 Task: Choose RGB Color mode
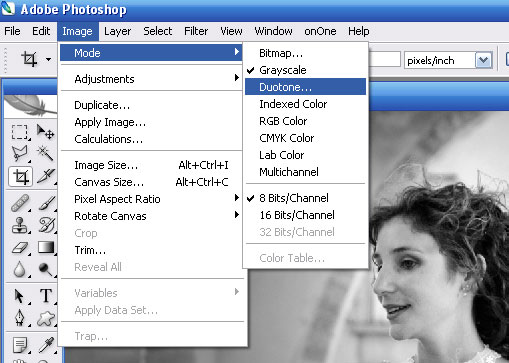point(305,121)
